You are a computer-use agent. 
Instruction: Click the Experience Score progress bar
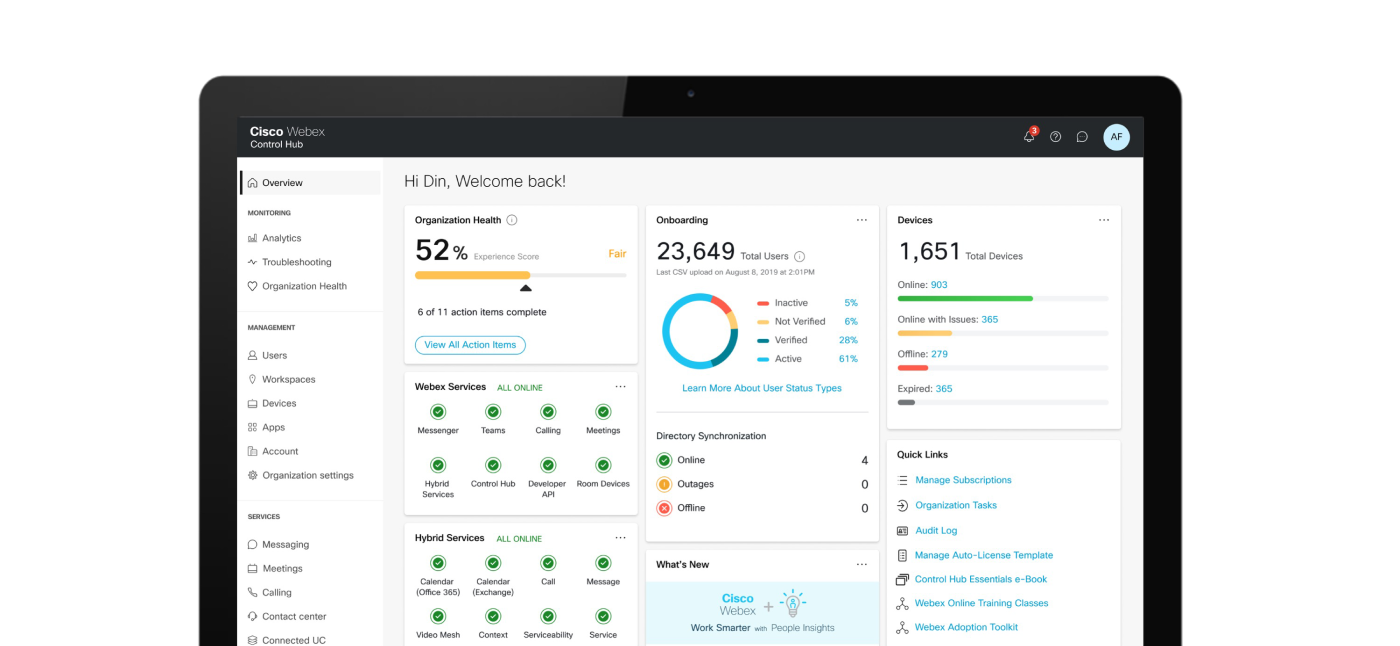(521, 274)
